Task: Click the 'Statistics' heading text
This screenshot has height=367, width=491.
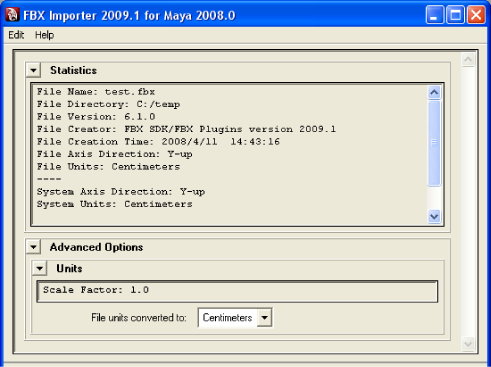Action: pos(73,70)
